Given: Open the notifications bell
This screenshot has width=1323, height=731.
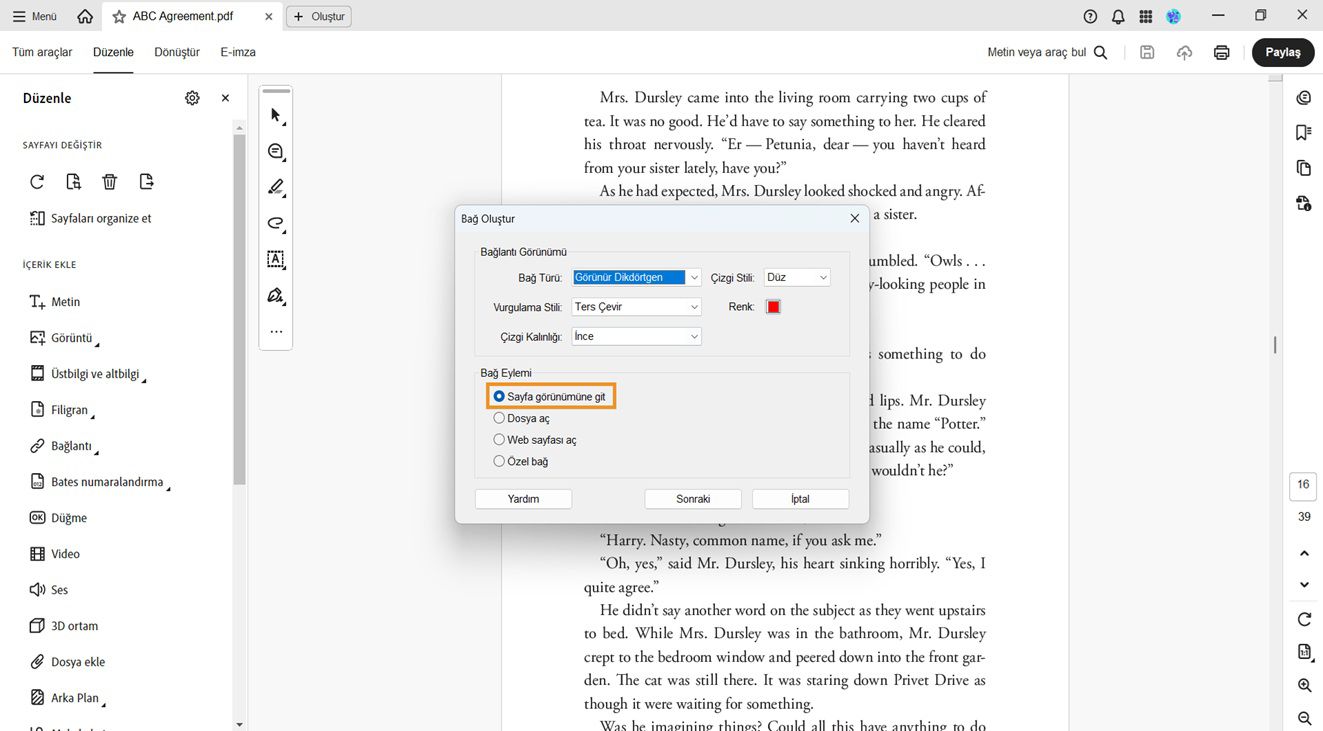Looking at the screenshot, I should [1118, 16].
